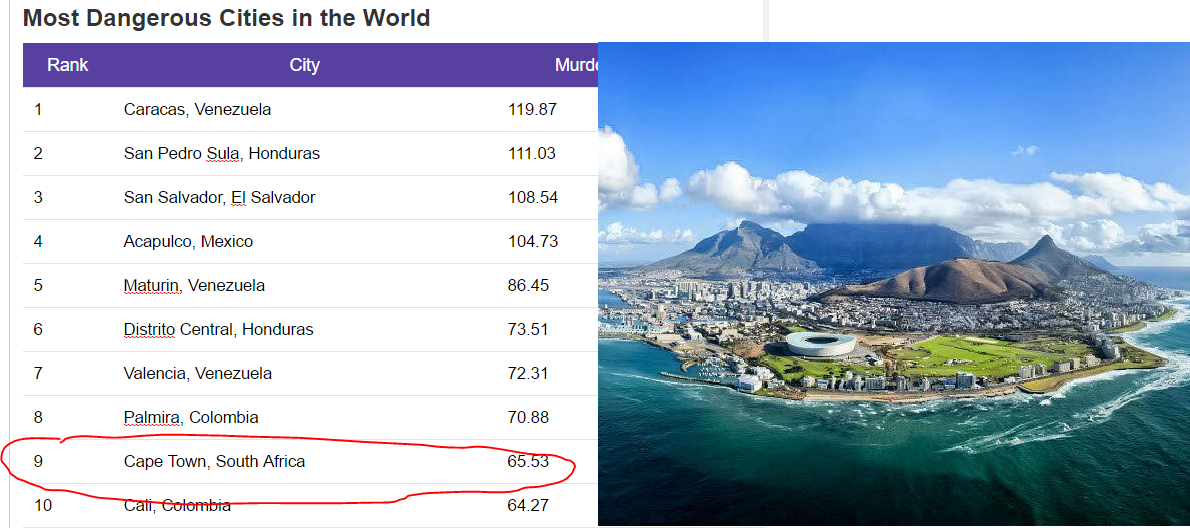The height and width of the screenshot is (528, 1190).
Task: Click the Distrito Central, Honduras cell
Action: coord(219,329)
